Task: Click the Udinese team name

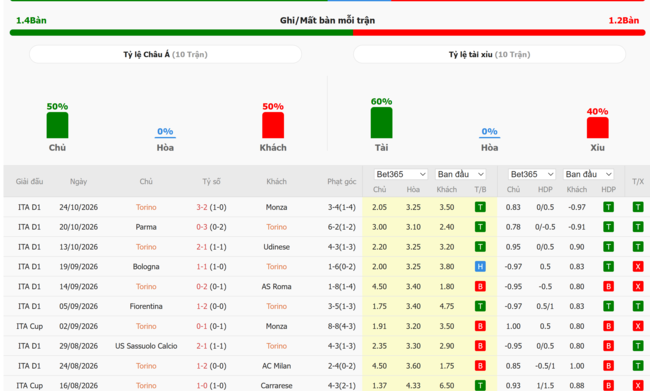Action: pos(276,247)
